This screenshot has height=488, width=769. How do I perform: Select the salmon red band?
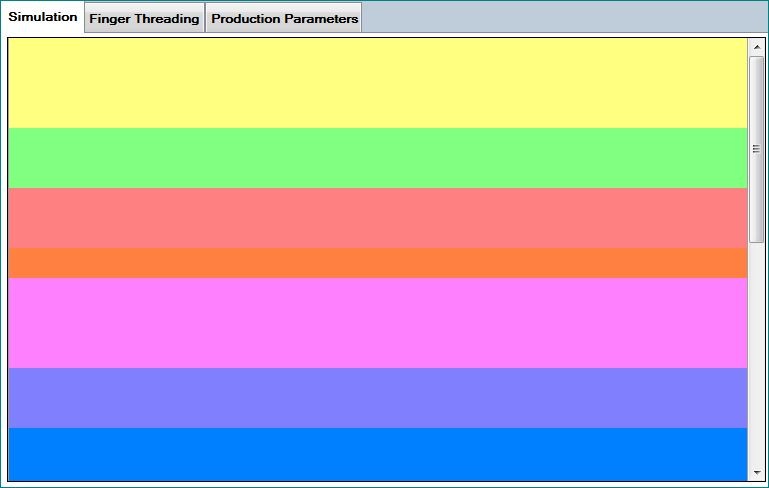tap(377, 218)
